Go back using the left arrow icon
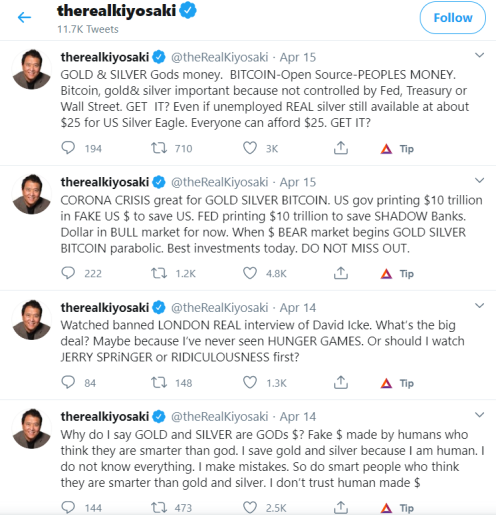 (24, 17)
